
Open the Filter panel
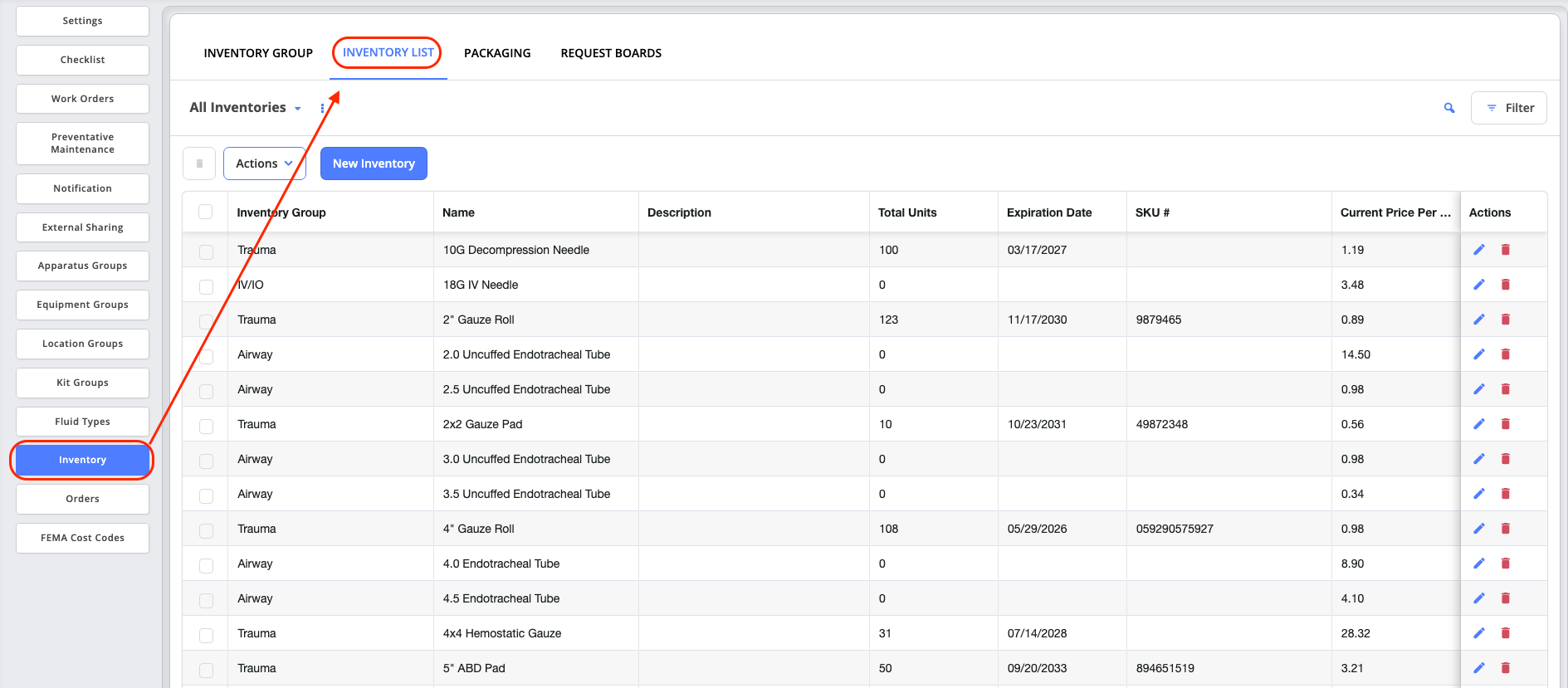pos(1509,108)
